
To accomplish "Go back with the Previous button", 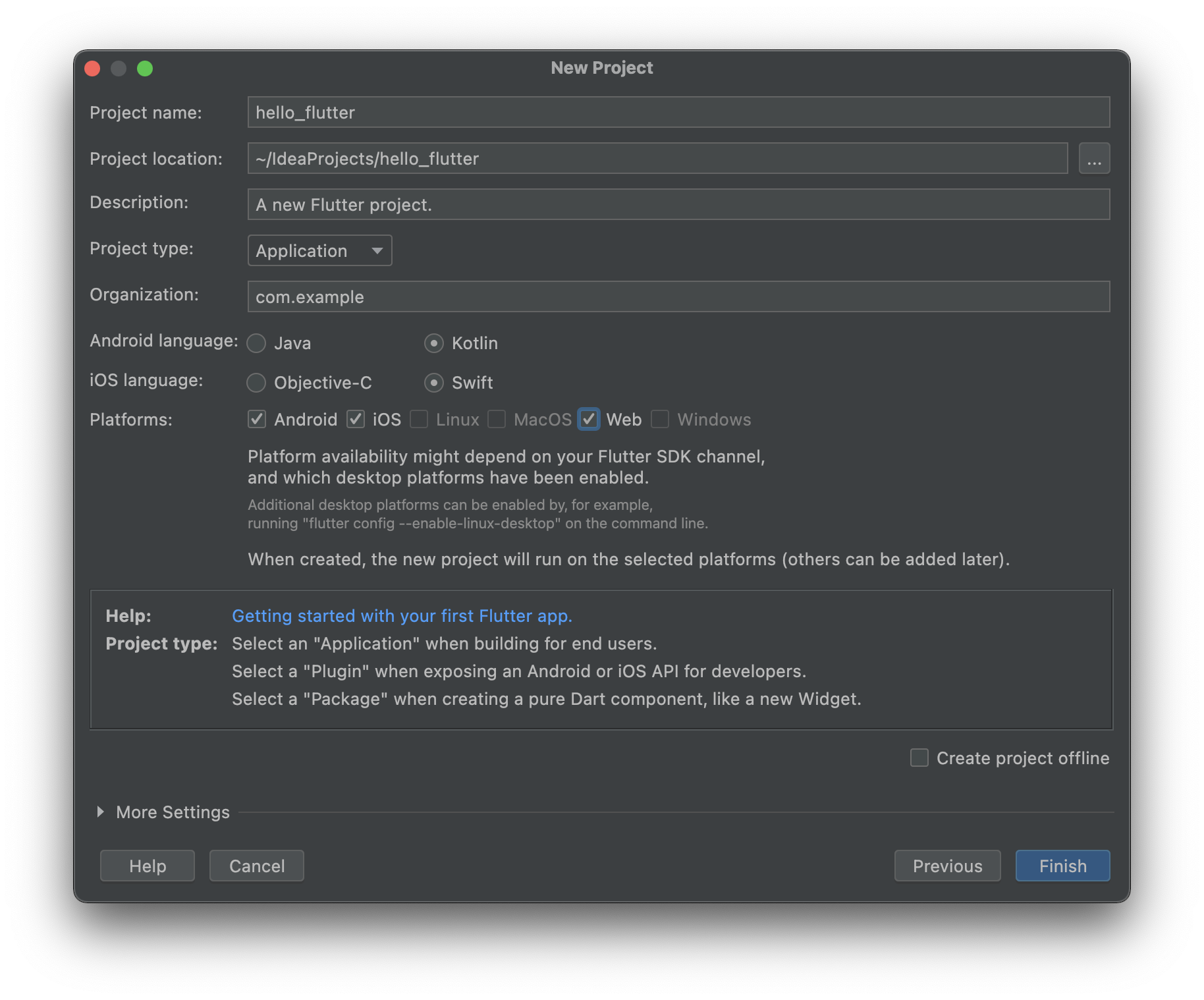I will tap(947, 866).
